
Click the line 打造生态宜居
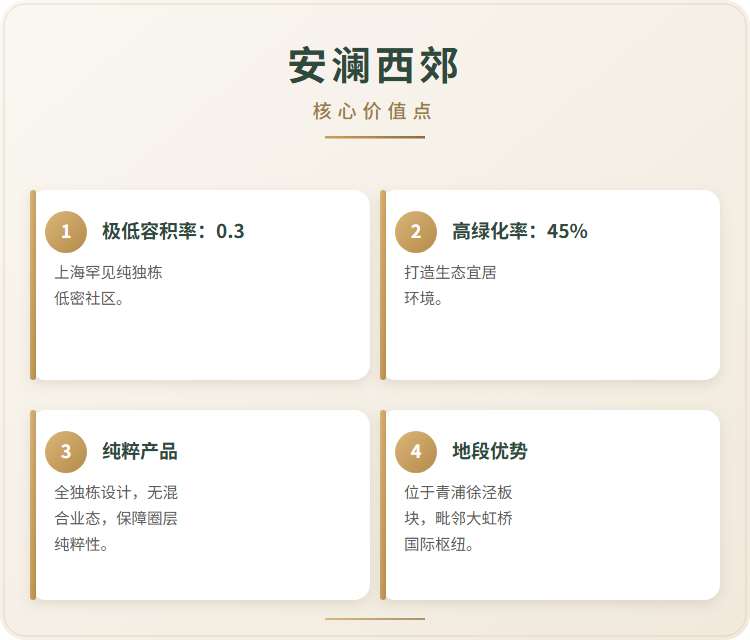451,273
